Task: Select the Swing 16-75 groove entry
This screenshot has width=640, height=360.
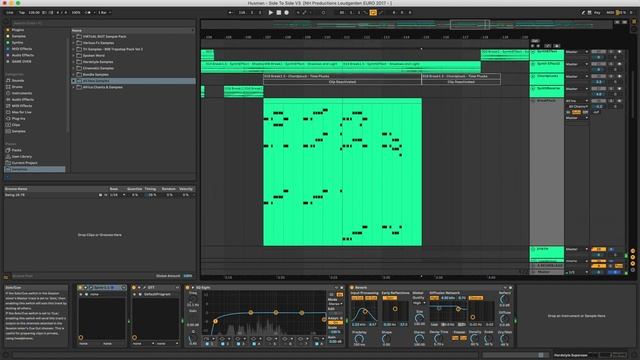Action: tap(15, 195)
